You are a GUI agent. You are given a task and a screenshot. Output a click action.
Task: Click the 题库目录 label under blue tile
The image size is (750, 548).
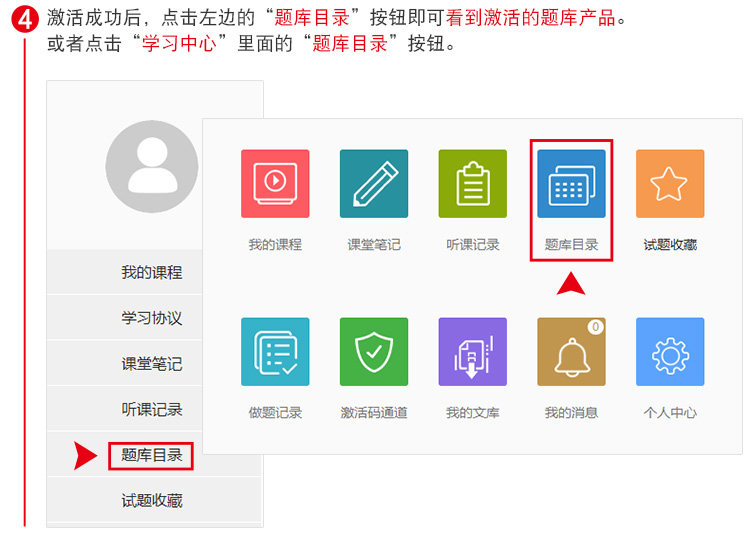(571, 245)
